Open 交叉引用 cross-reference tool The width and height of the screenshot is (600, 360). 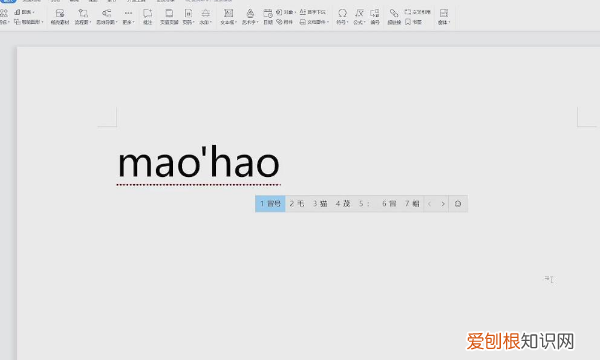click(417, 12)
